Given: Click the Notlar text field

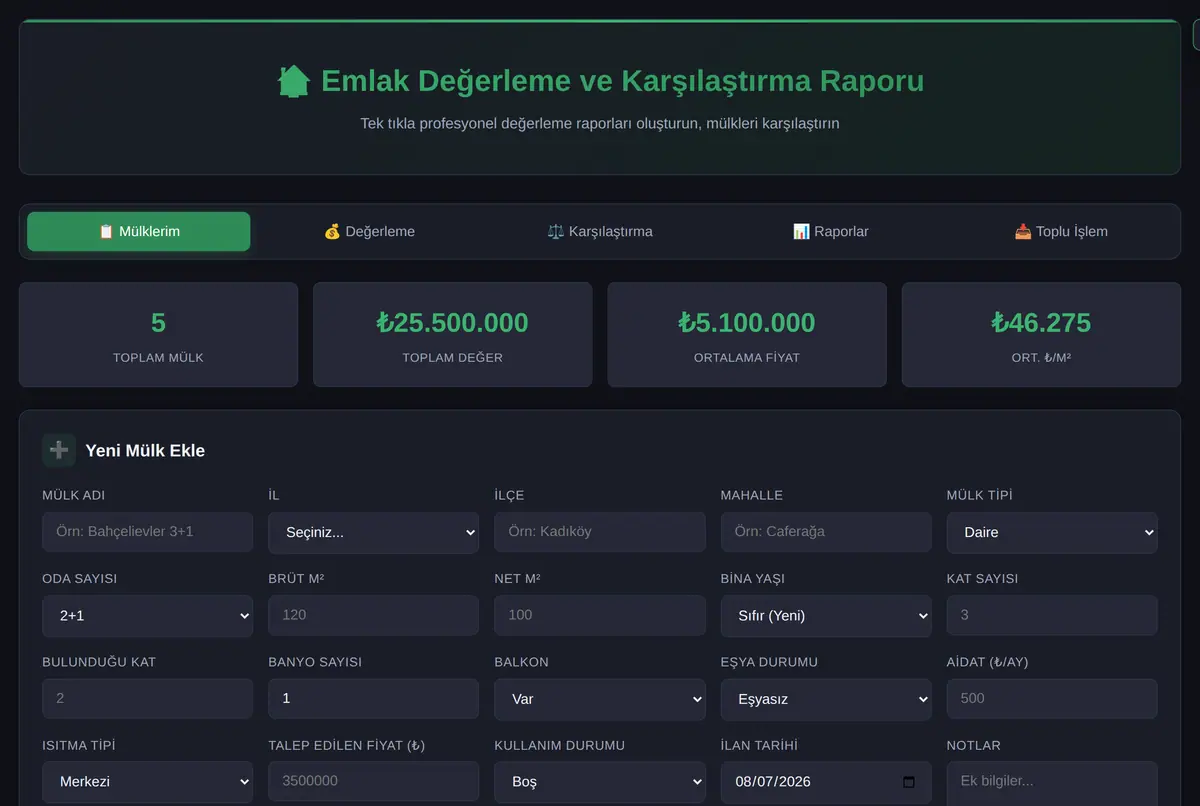Looking at the screenshot, I should coord(1052,781).
